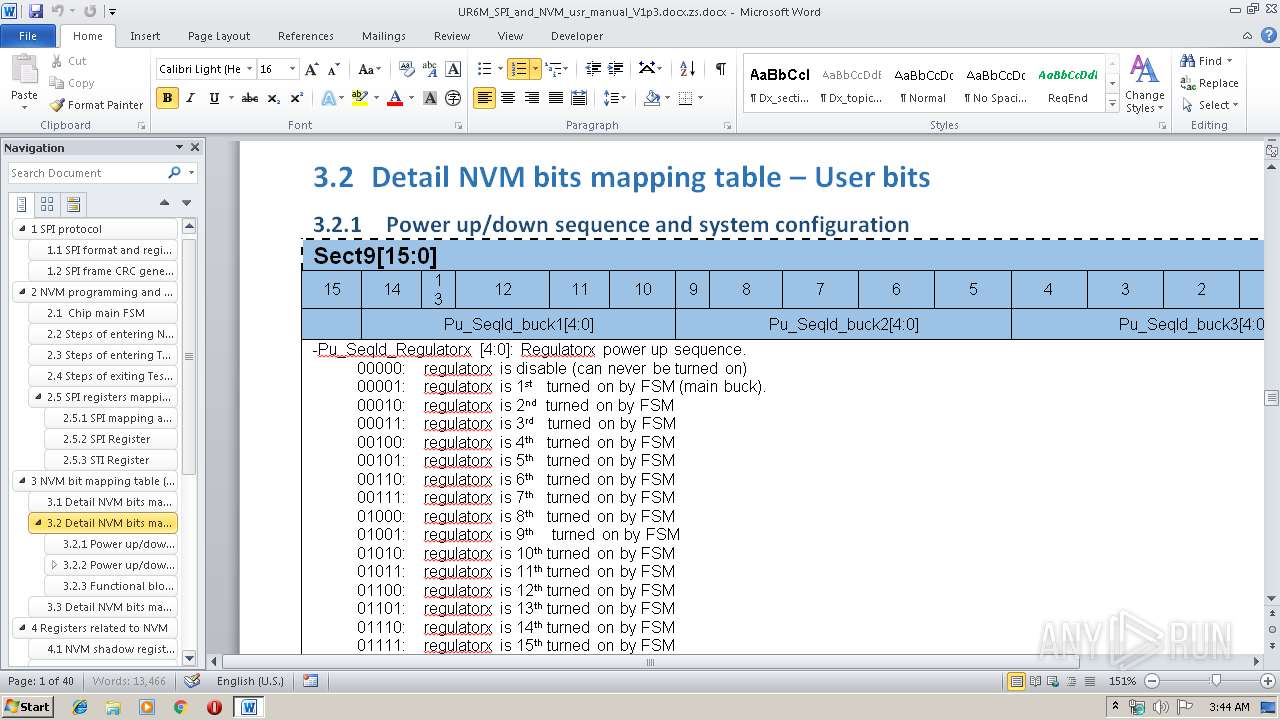The image size is (1280, 720).
Task: Click Save icon in quick access toolbar
Action: point(36,11)
